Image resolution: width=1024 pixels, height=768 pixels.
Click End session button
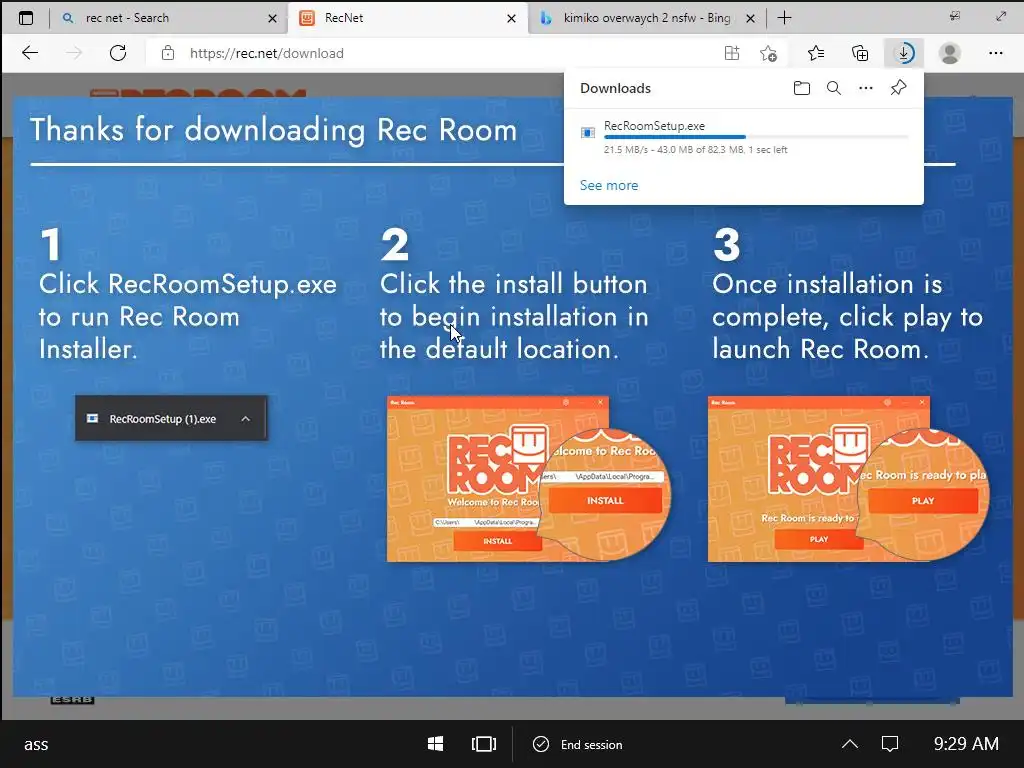pos(578,744)
